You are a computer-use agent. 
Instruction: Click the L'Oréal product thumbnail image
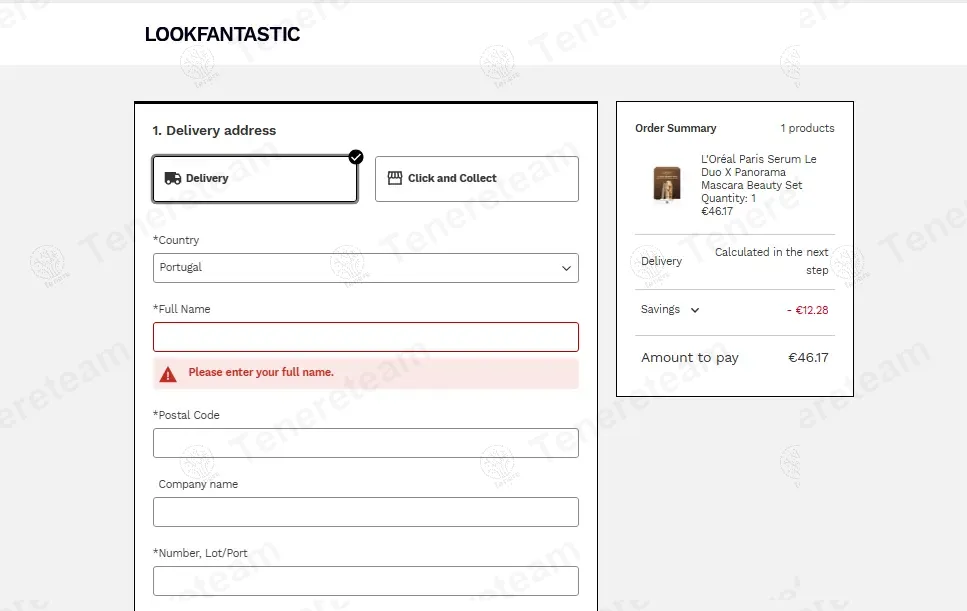[667, 184]
